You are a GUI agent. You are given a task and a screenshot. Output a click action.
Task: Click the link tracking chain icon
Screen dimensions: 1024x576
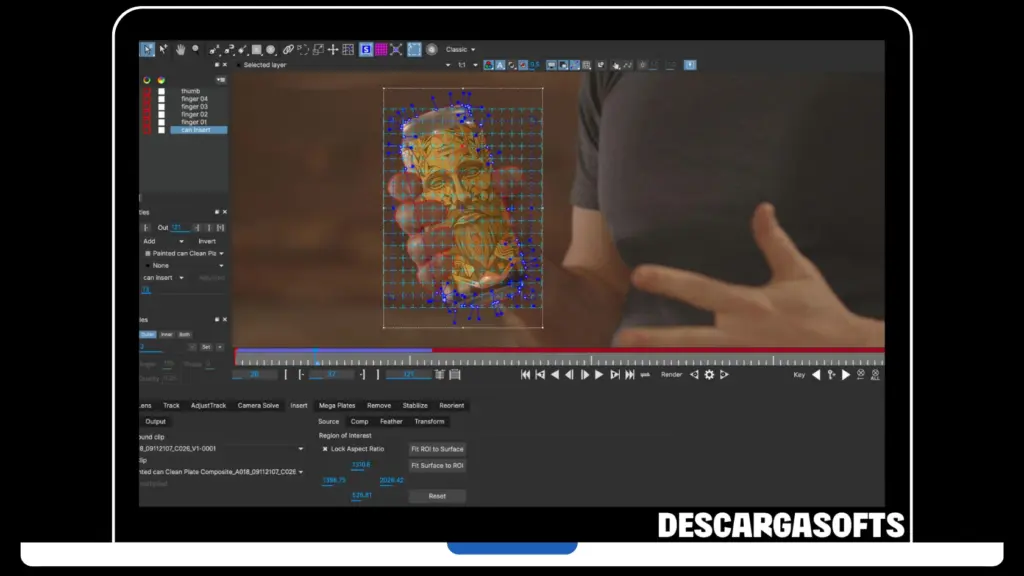click(288, 49)
